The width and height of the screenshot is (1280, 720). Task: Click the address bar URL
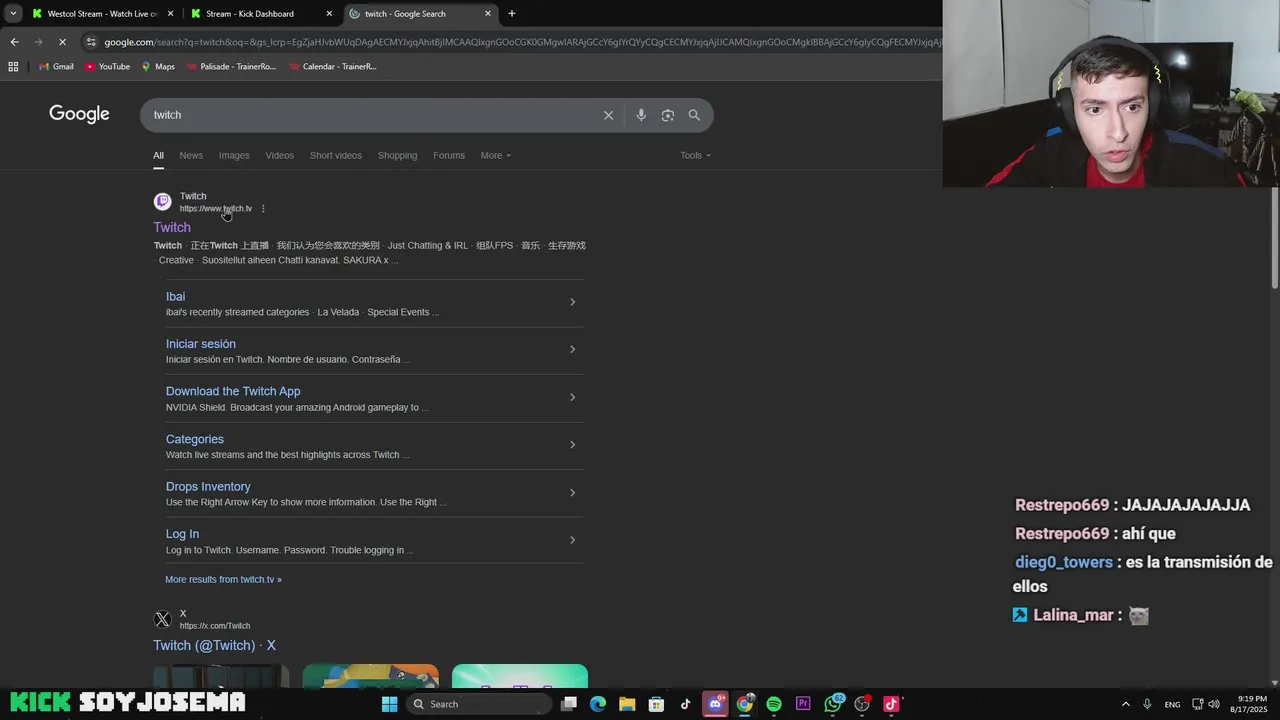(520, 42)
